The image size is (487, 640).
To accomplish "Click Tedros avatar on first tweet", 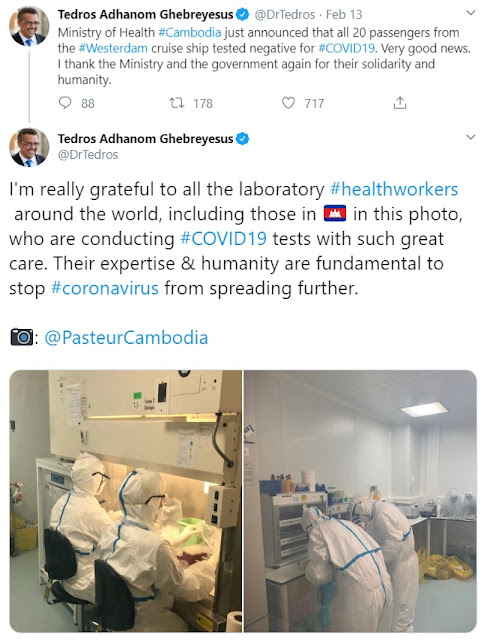I will tap(29, 26).
